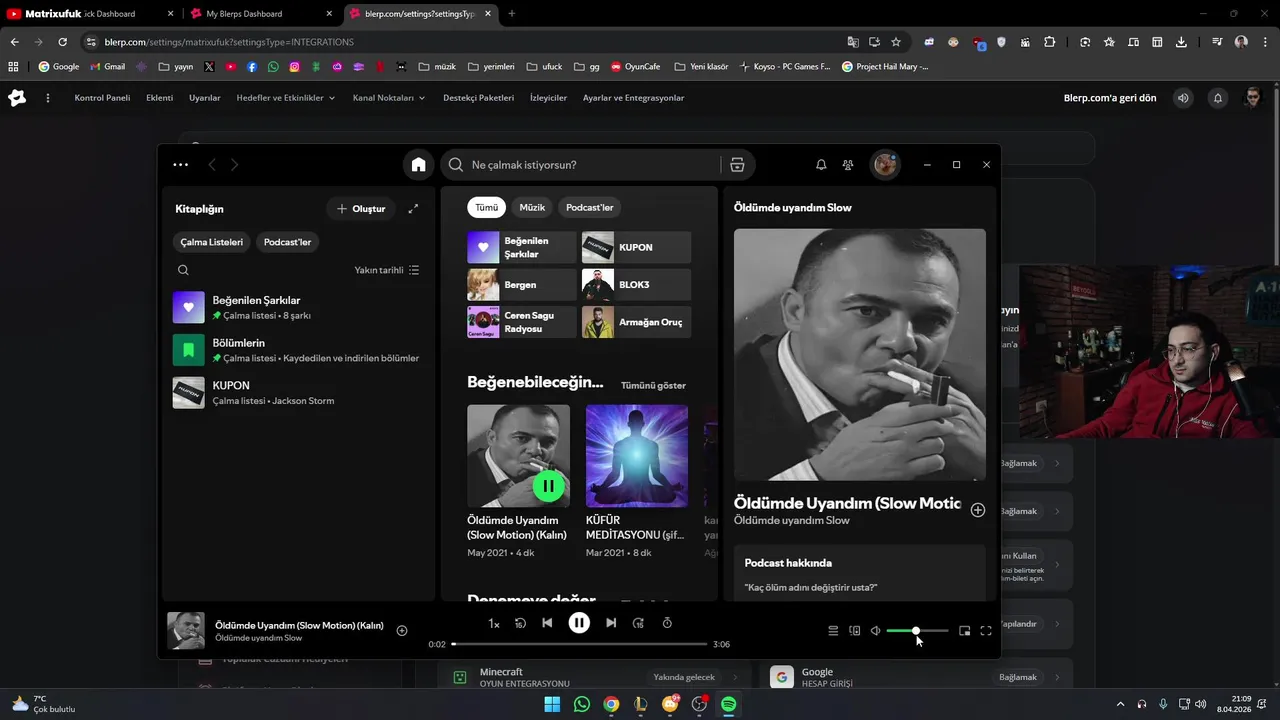Go forward with Spotify right arrow
Viewport: 1280px width, 720px height.
pos(235,165)
